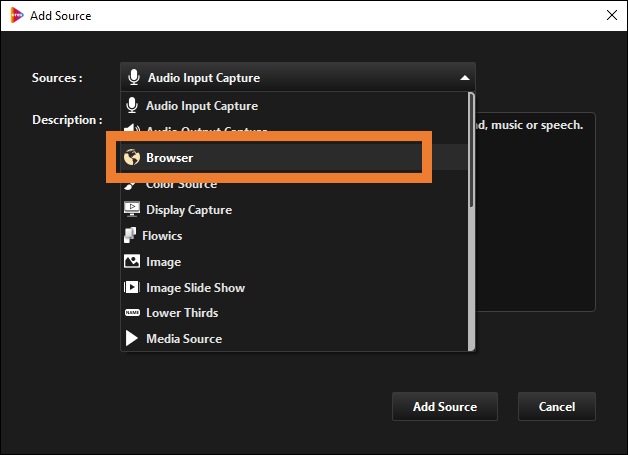Click the name tag icon for Lower Thirds

click(132, 312)
